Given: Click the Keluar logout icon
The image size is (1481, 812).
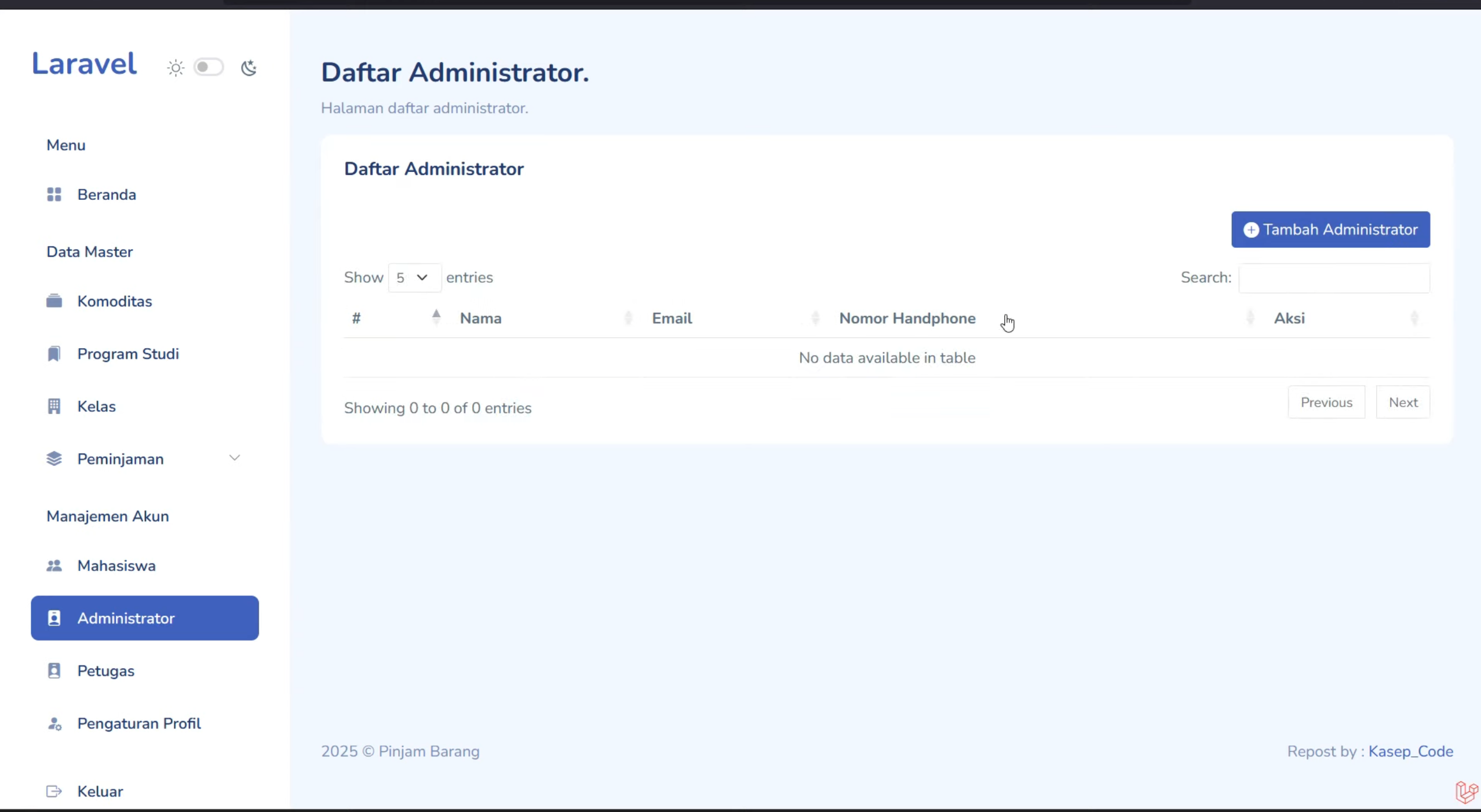Looking at the screenshot, I should coord(54,791).
